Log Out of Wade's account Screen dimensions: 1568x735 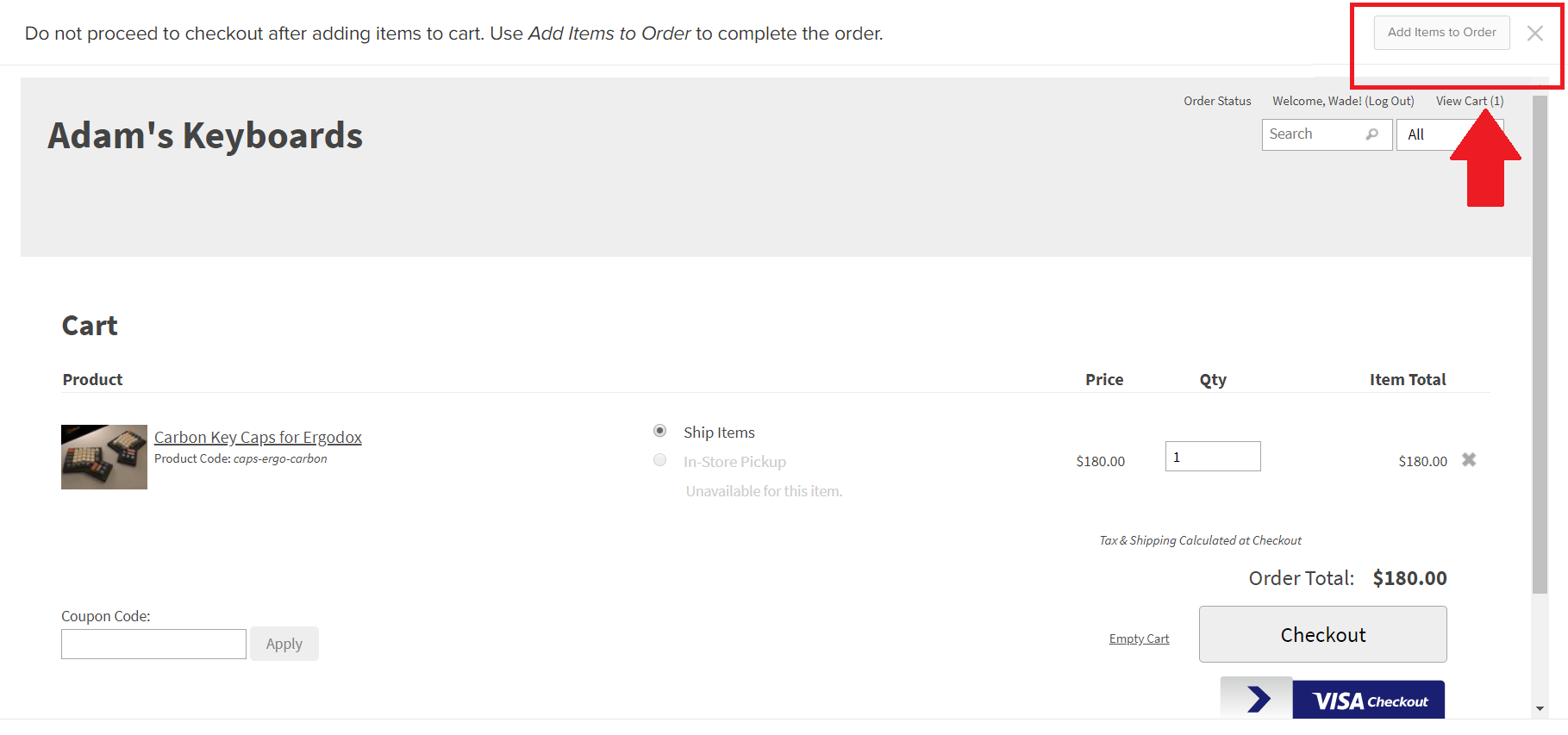[x=1388, y=101]
